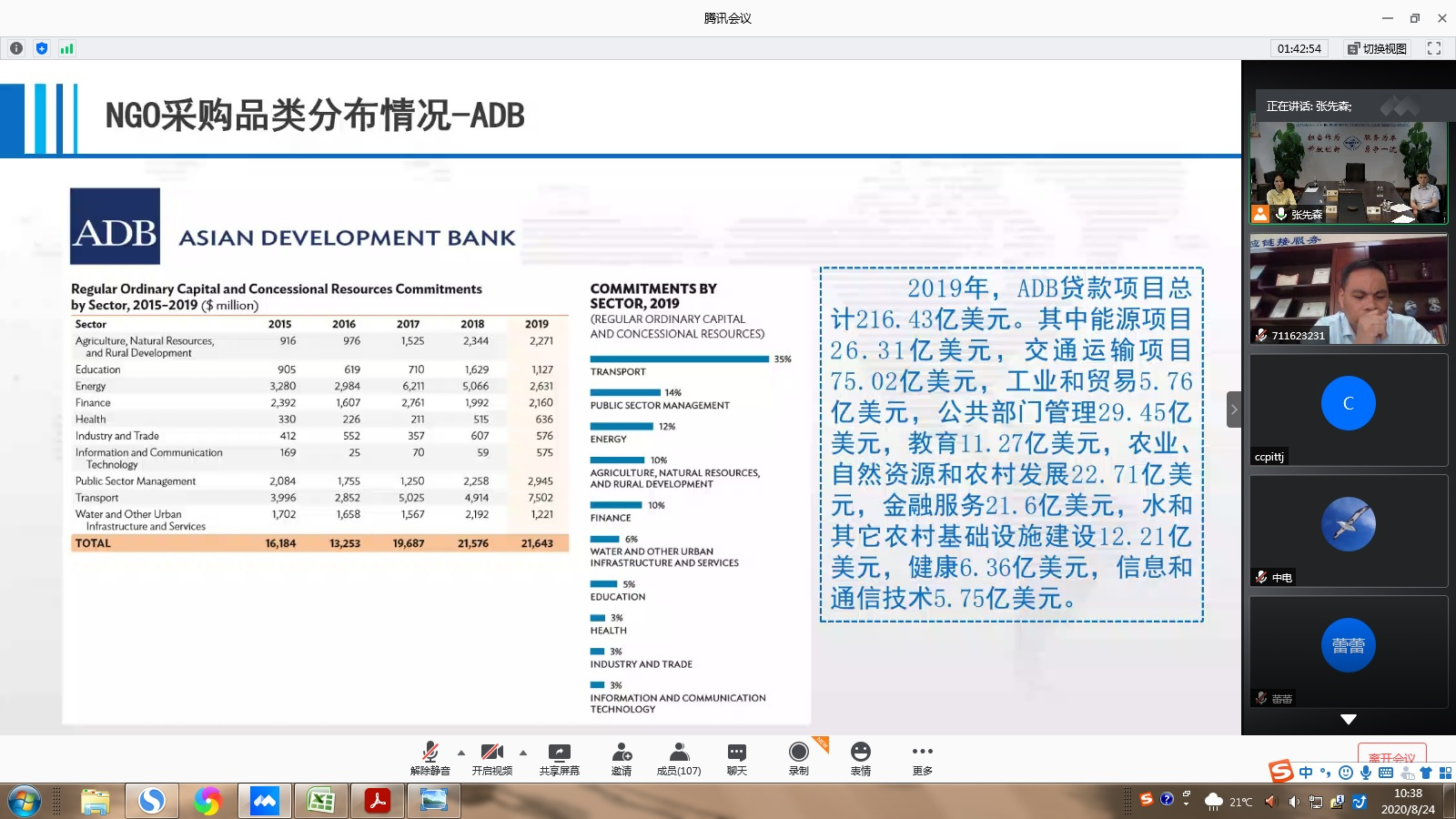This screenshot has height=819, width=1456.
Task: Expand audio options arrow beside 解除静音
Action: (x=461, y=753)
